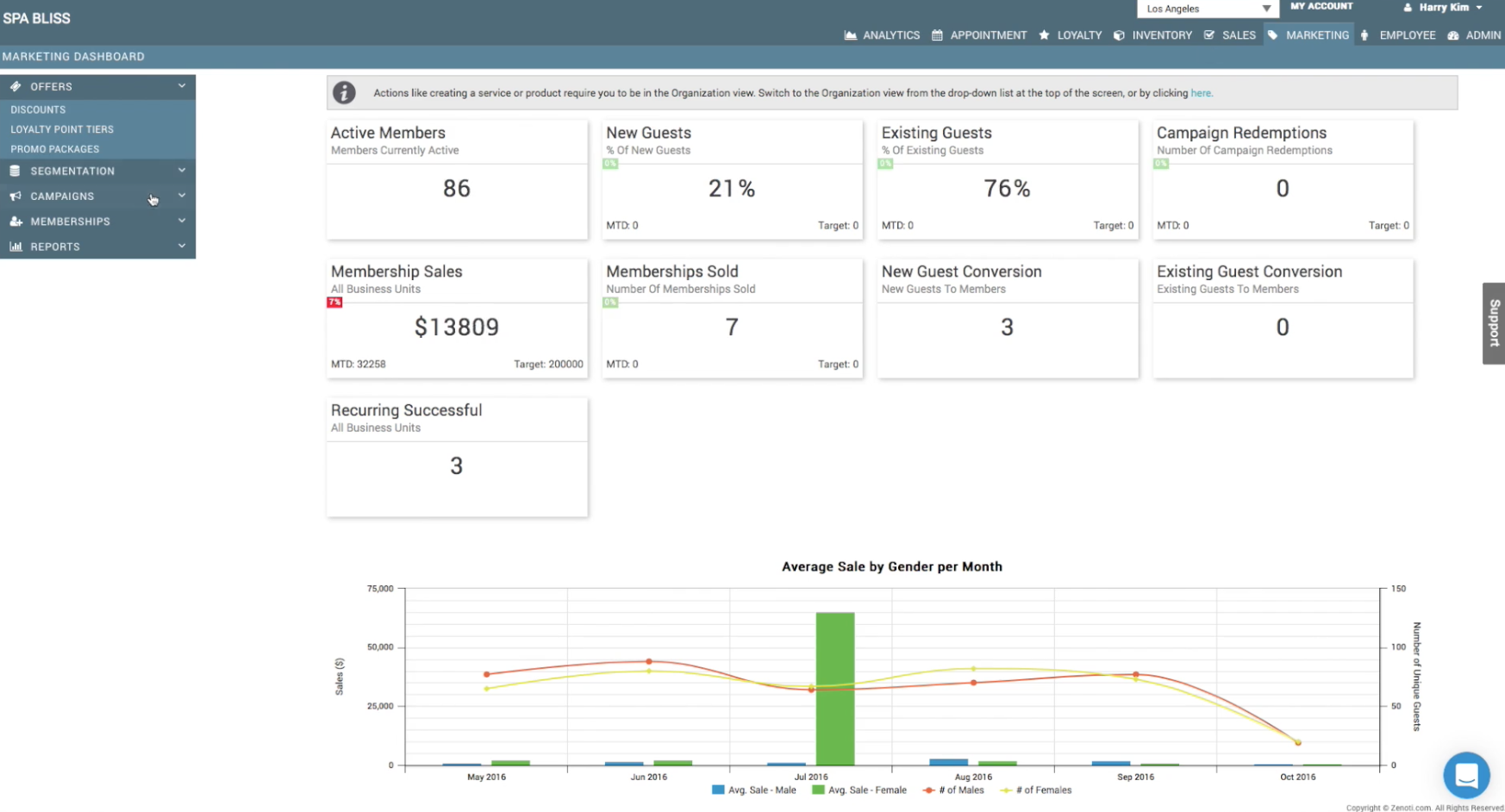Viewport: 1505px width, 812px height.
Task: Toggle Avg. Sale - Female legend series
Action: tap(859, 790)
